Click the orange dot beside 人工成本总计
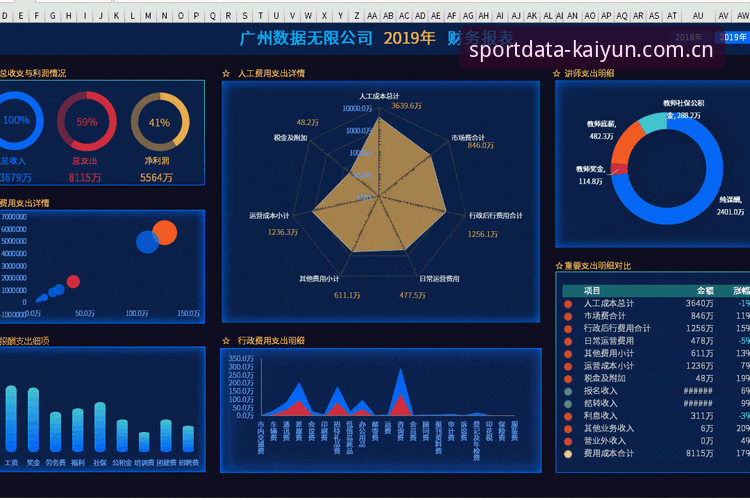The width and height of the screenshot is (750, 500). tap(568, 304)
